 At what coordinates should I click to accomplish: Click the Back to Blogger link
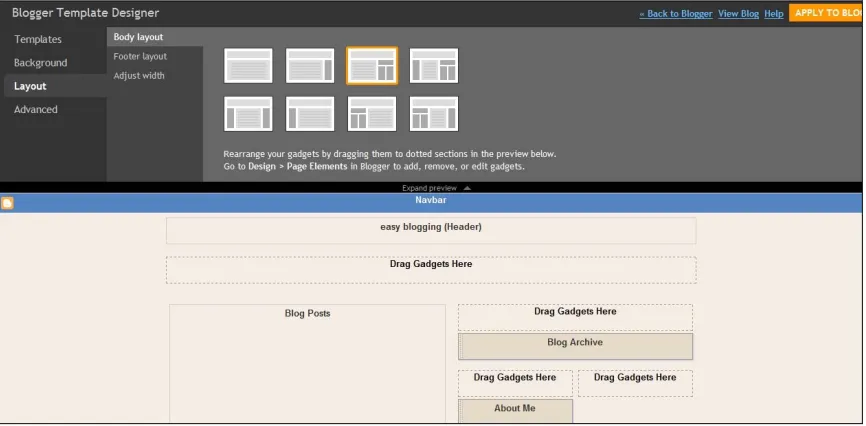[x=676, y=14]
